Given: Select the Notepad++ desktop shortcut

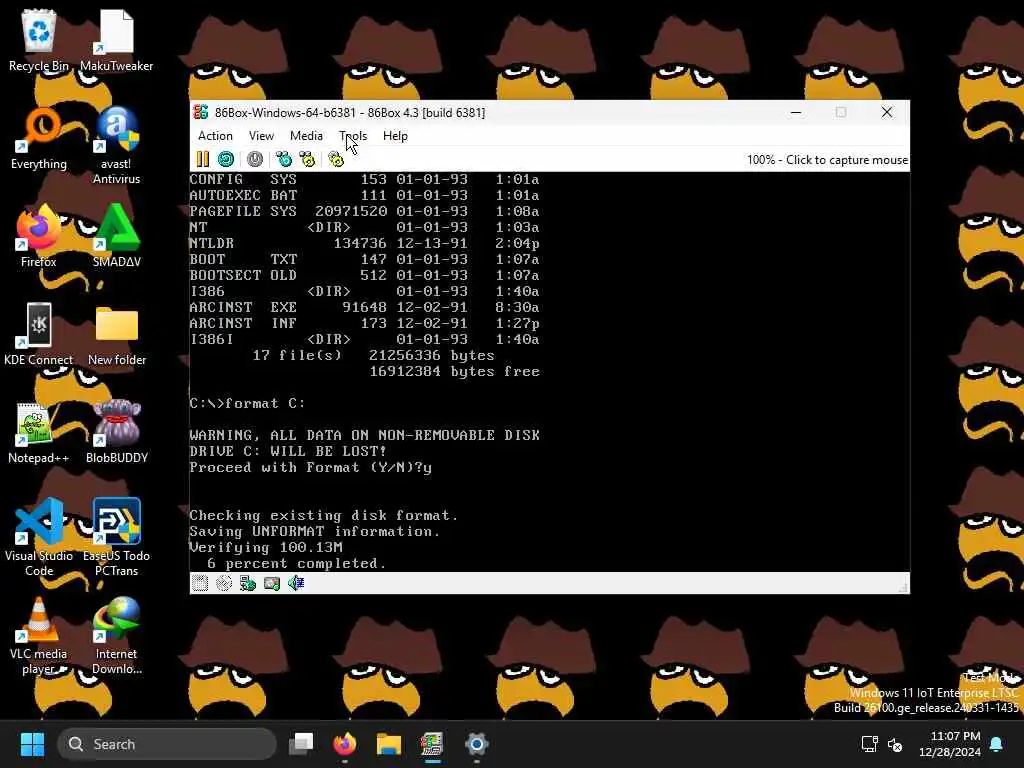Looking at the screenshot, I should [39, 432].
